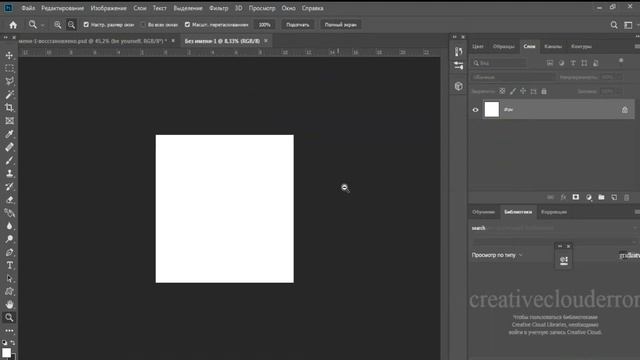Open the collapsed Properties panel icon
640x360 pixels.
[458, 65]
